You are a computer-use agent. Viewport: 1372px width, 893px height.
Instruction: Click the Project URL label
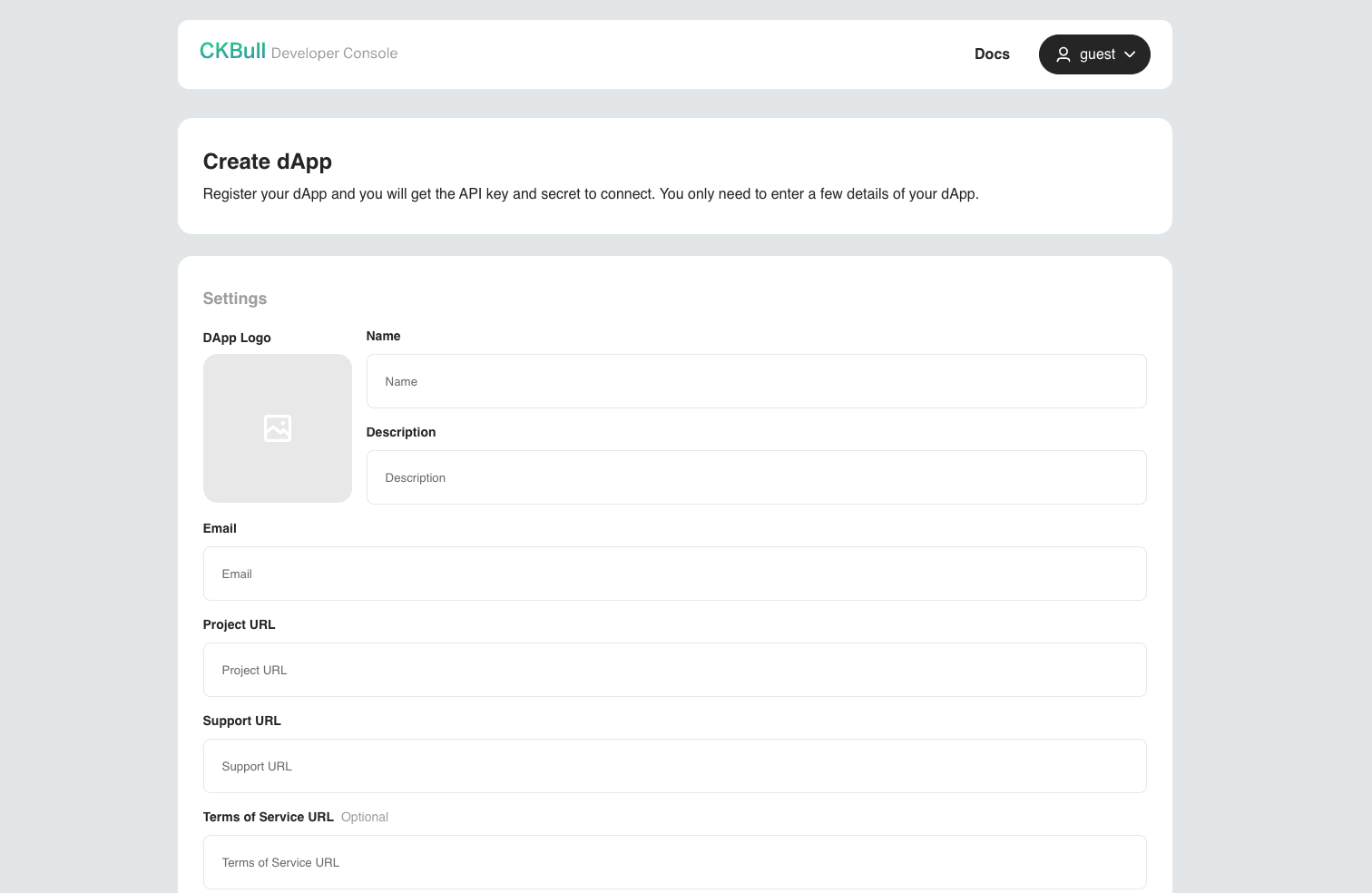pyautogui.click(x=239, y=624)
